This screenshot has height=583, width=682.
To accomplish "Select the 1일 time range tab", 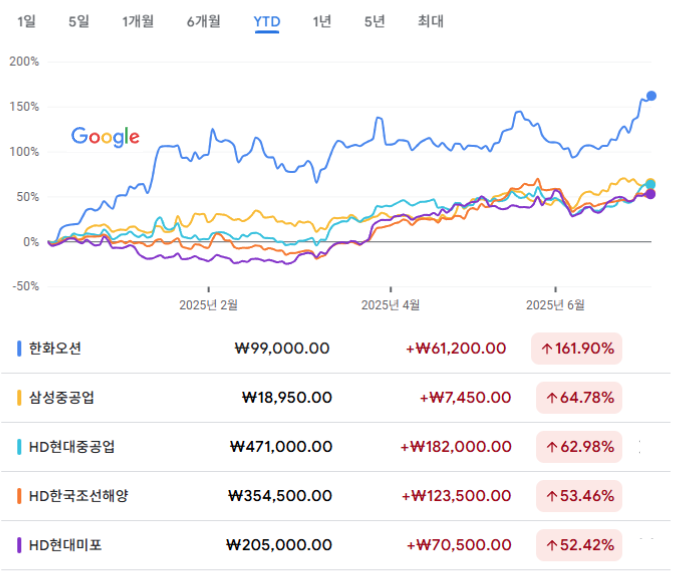I will [27, 21].
